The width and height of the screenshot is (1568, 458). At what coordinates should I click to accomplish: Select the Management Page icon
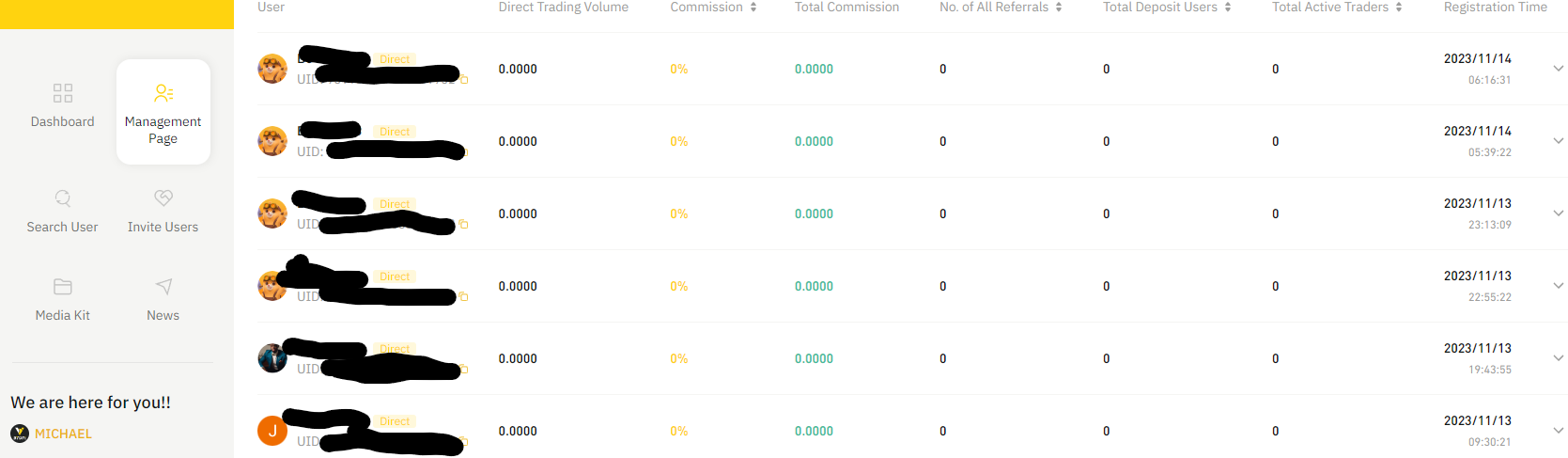pyautogui.click(x=163, y=93)
